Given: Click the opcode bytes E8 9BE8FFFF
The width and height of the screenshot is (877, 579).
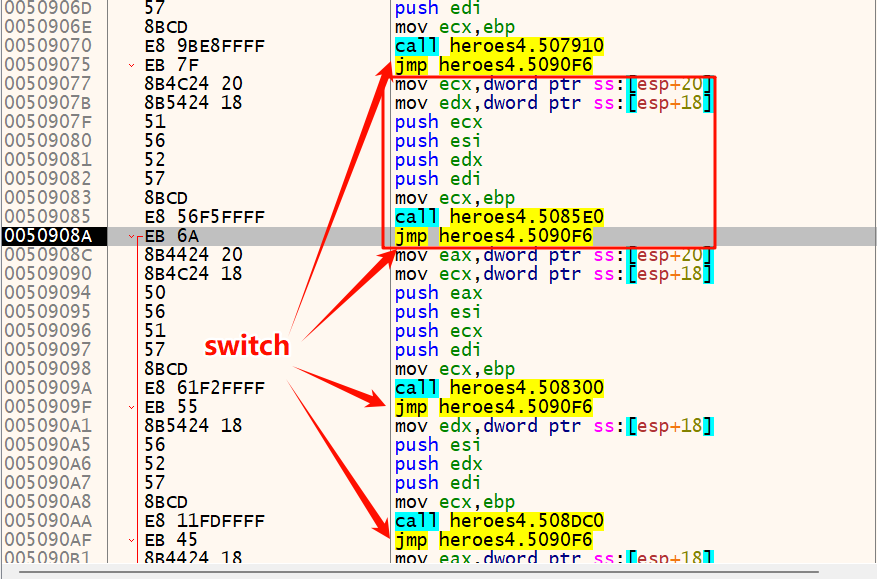Looking at the screenshot, I should (205, 46).
